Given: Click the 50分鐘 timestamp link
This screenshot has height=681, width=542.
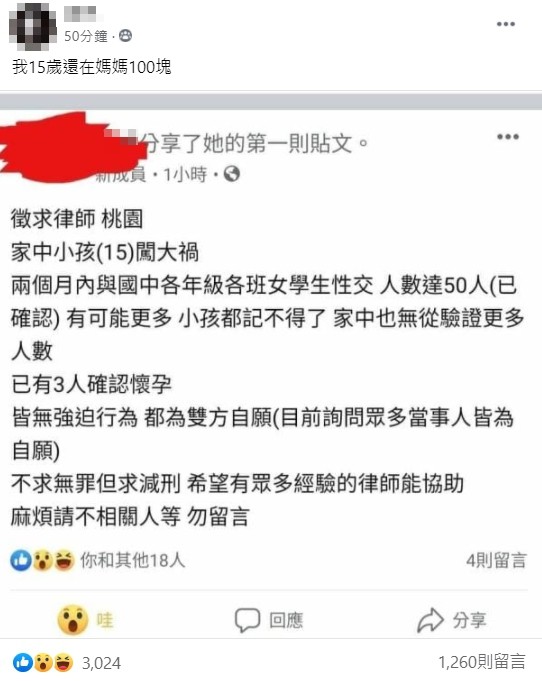Looking at the screenshot, I should (x=86, y=36).
